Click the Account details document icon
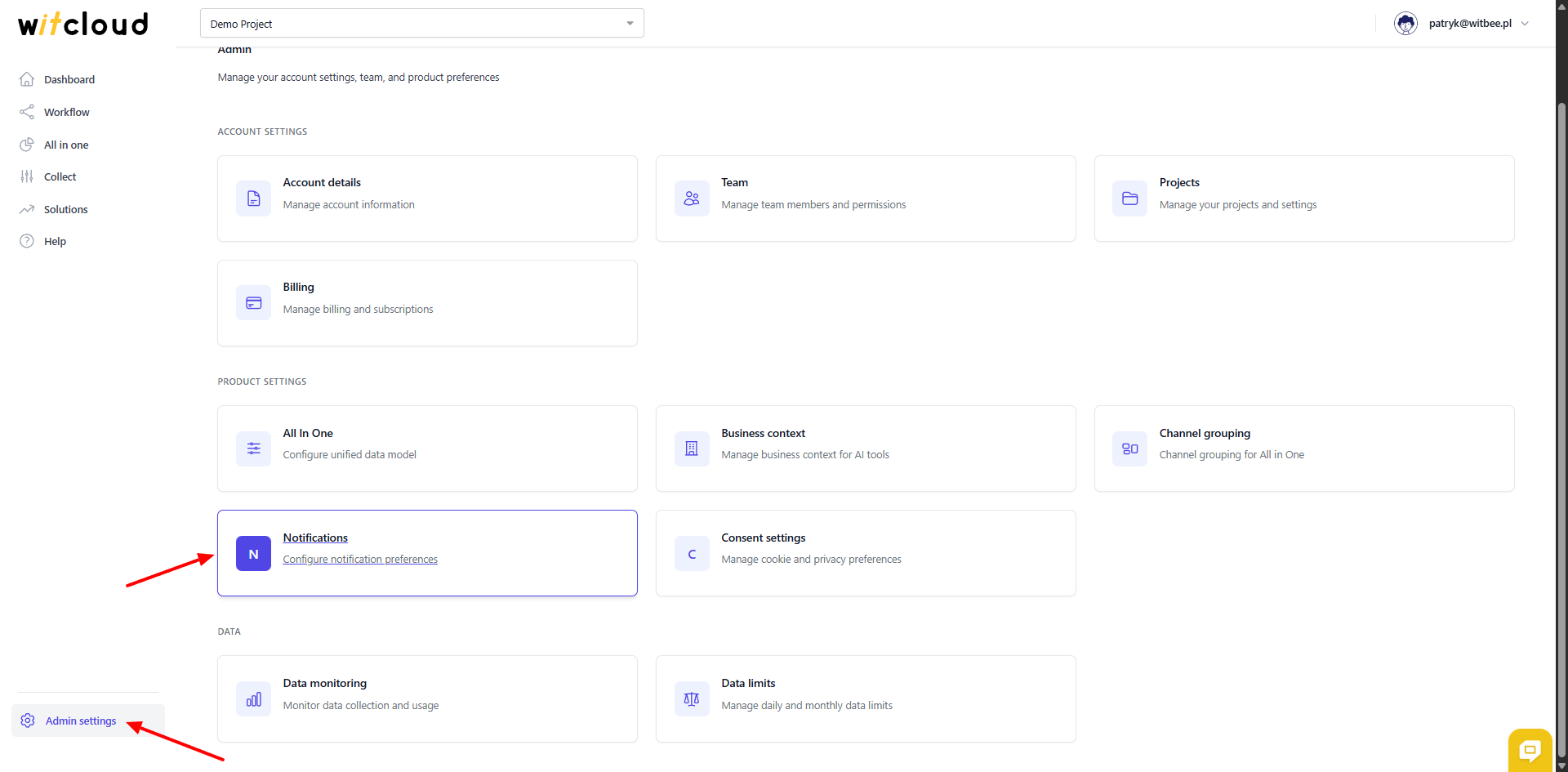Viewport: 1568px width, 772px height. point(253,199)
